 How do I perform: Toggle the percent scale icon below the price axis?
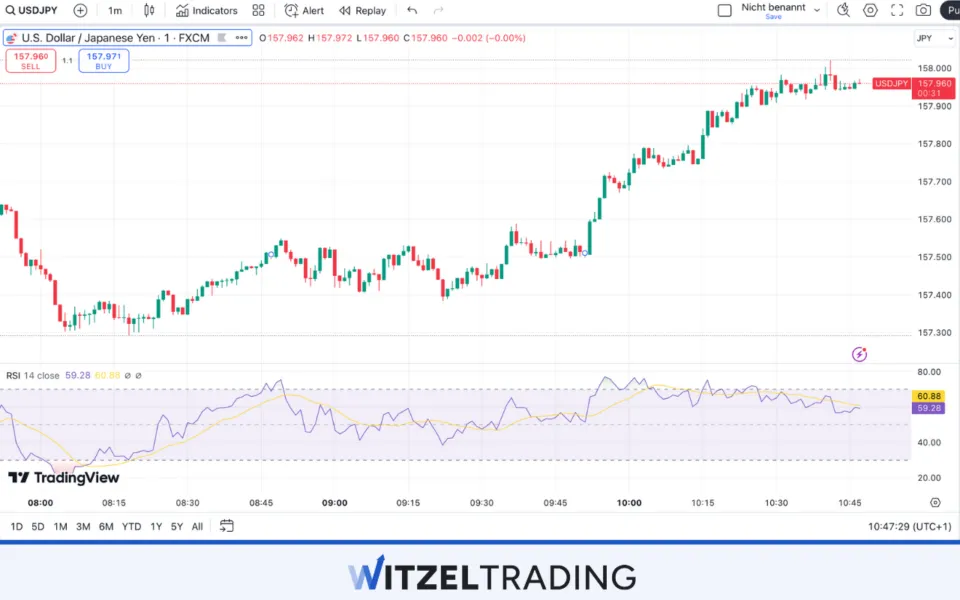934,503
